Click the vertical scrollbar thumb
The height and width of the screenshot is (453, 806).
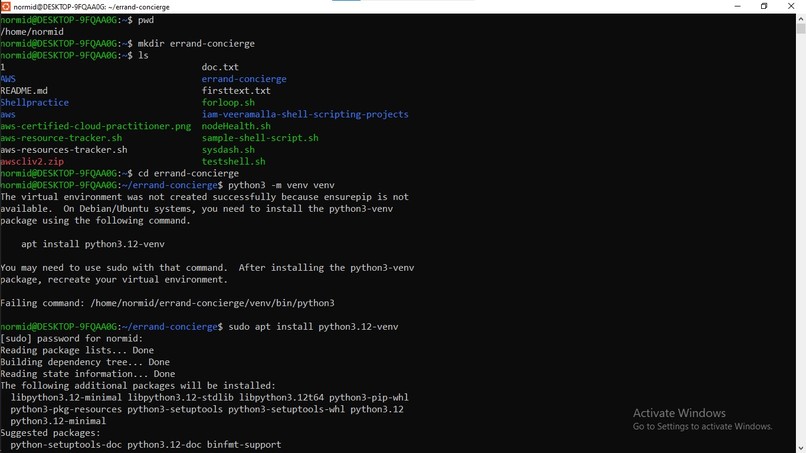coord(801,28)
